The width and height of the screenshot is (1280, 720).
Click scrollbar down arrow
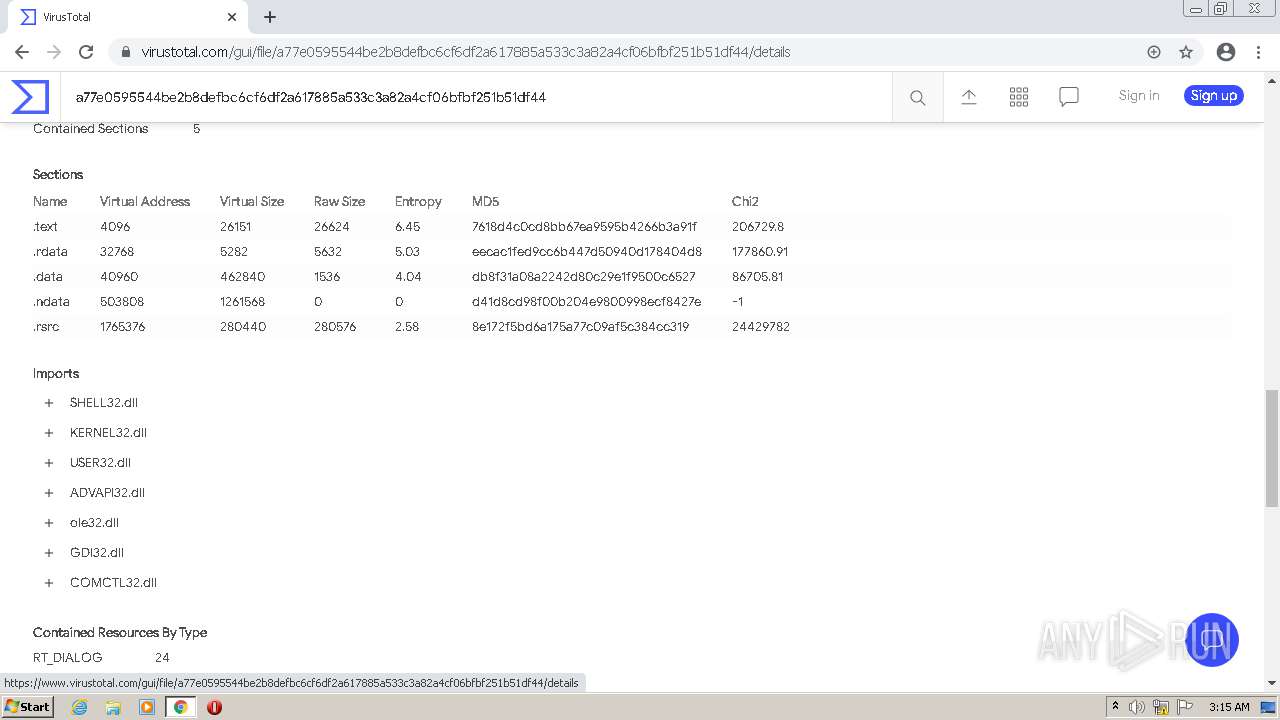click(1272, 683)
